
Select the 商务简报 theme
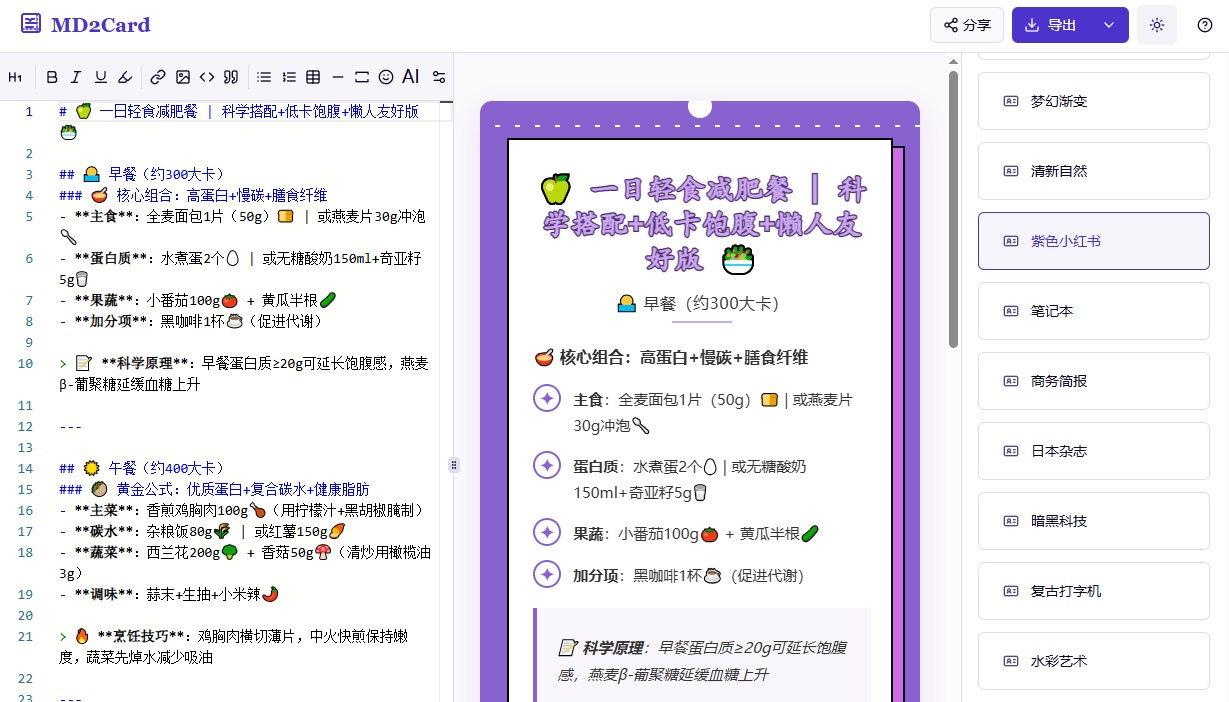1094,381
